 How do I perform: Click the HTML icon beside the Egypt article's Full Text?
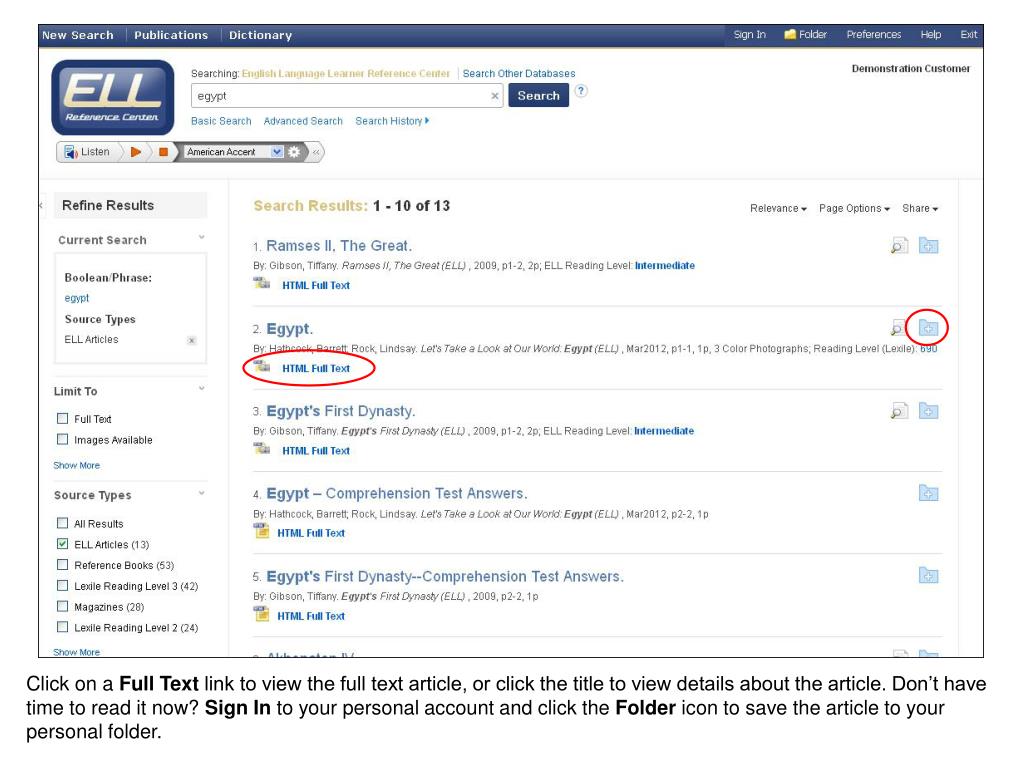262,366
